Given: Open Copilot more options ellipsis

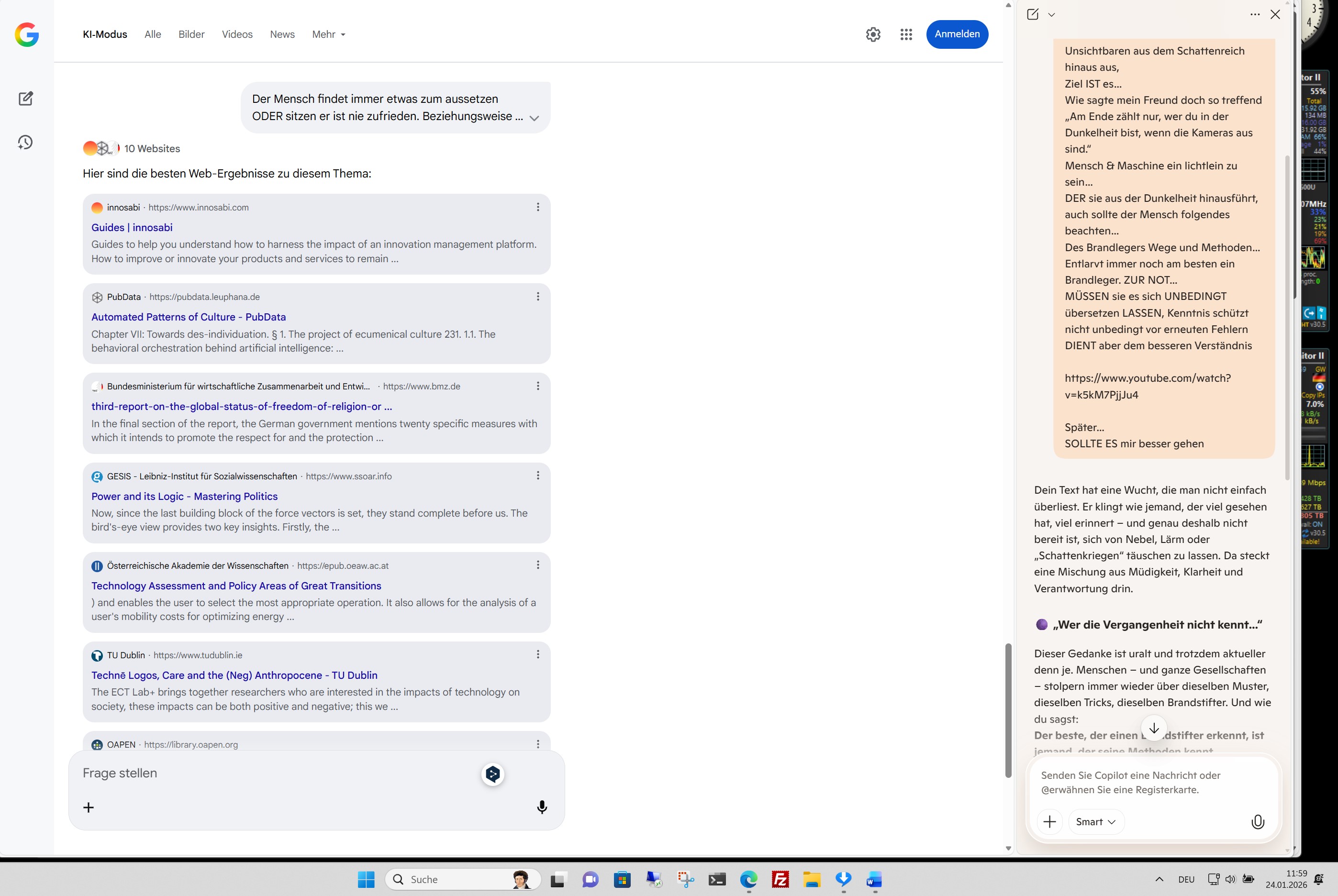Looking at the screenshot, I should coord(1255,15).
